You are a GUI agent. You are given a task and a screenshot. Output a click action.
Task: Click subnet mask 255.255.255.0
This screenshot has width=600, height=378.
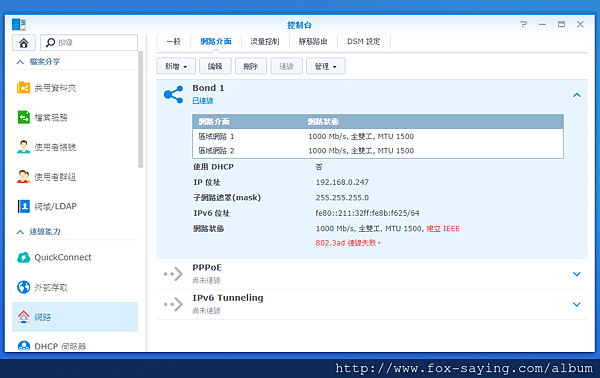click(x=342, y=198)
